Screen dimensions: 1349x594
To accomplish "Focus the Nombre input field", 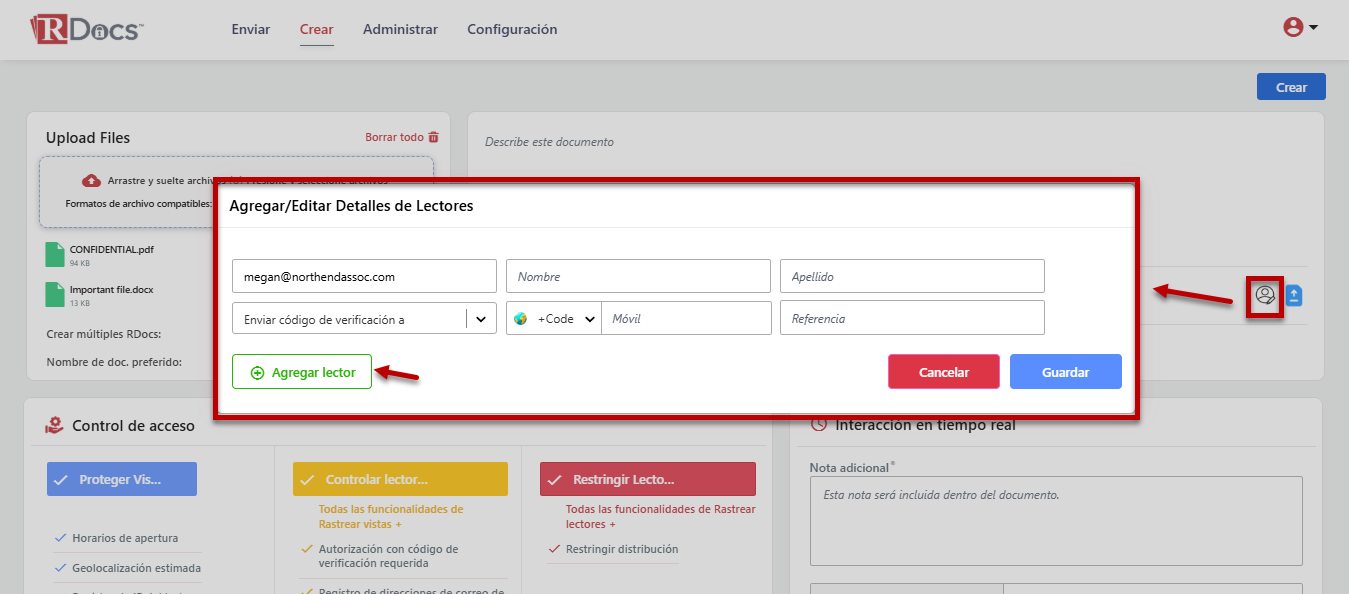I will [x=638, y=276].
